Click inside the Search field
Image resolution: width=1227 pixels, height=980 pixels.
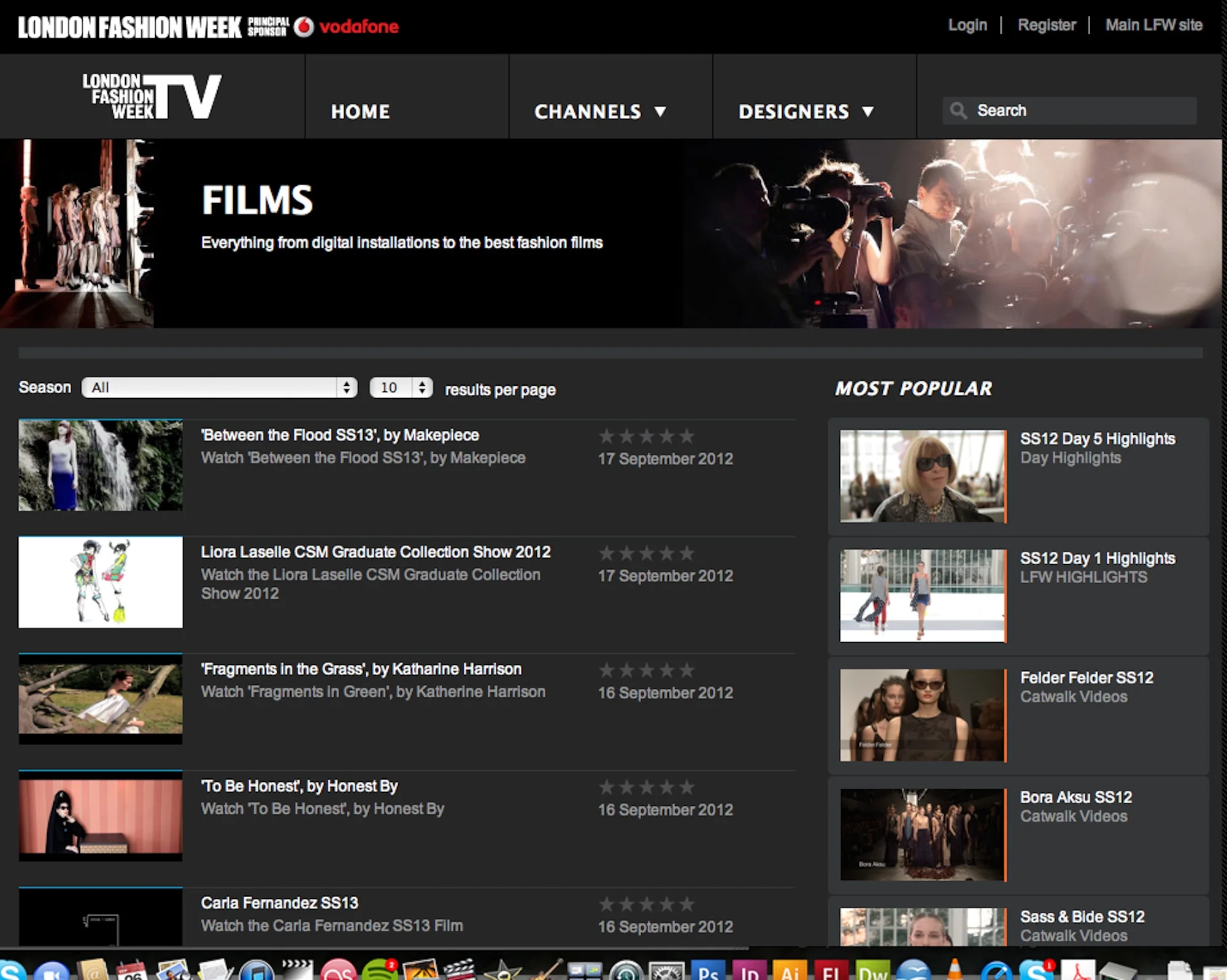tap(1069, 110)
